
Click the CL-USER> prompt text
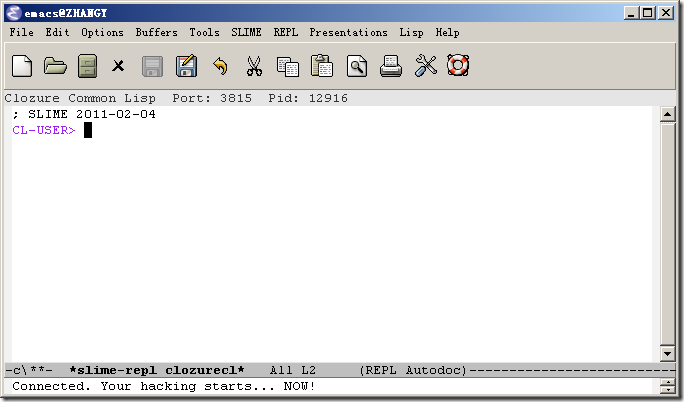44,130
